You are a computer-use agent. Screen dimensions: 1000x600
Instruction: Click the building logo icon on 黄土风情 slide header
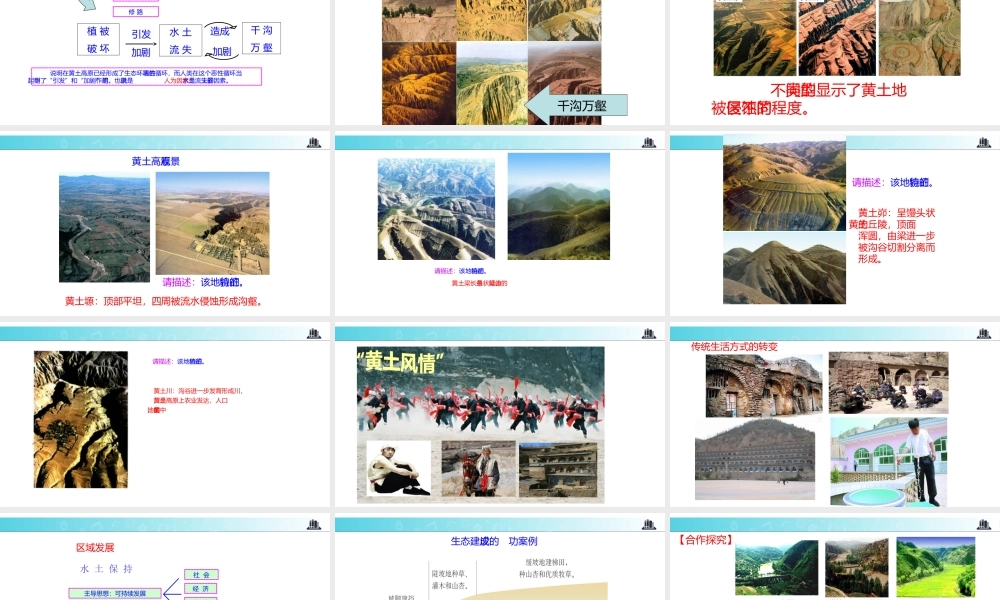click(649, 333)
